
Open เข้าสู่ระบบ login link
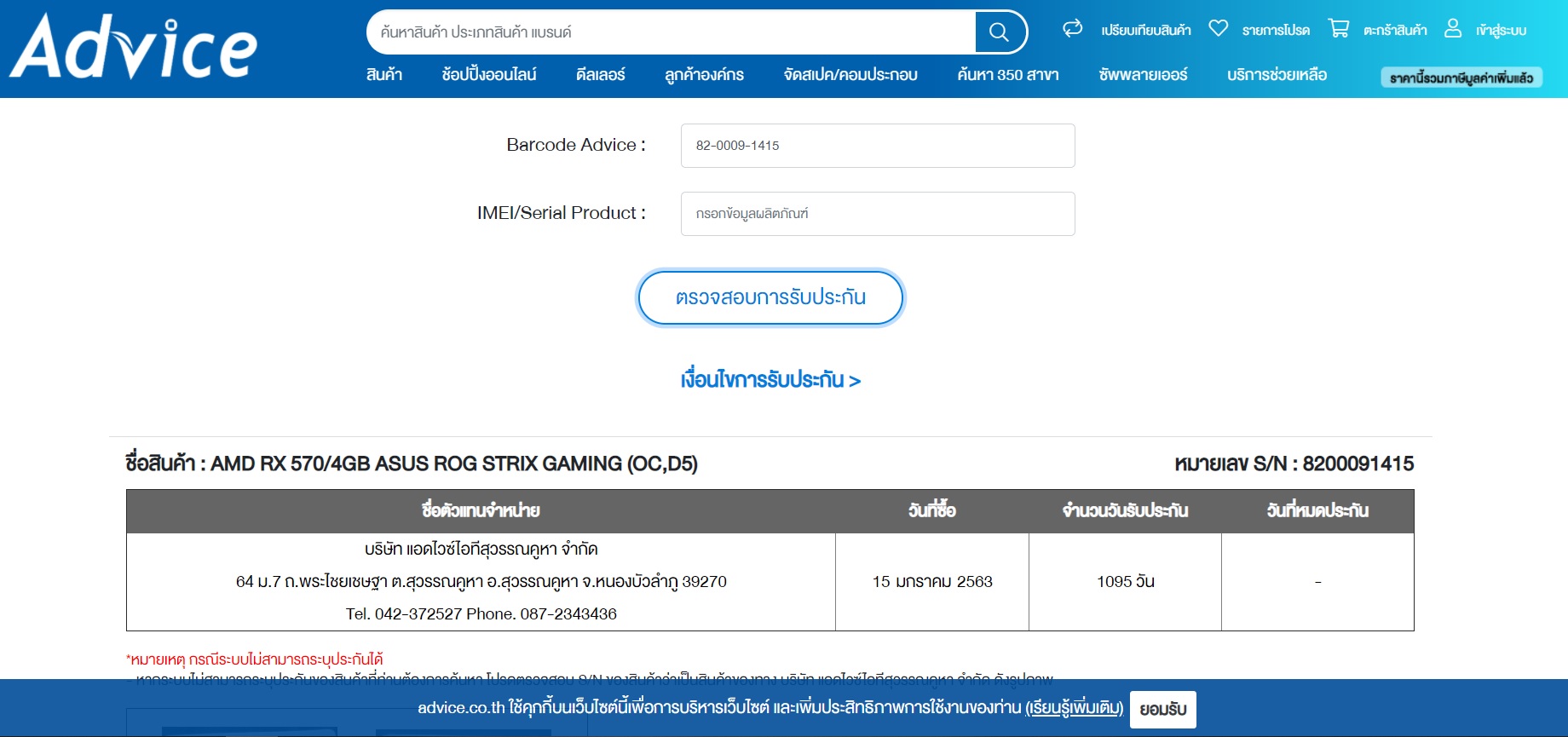(x=1501, y=31)
